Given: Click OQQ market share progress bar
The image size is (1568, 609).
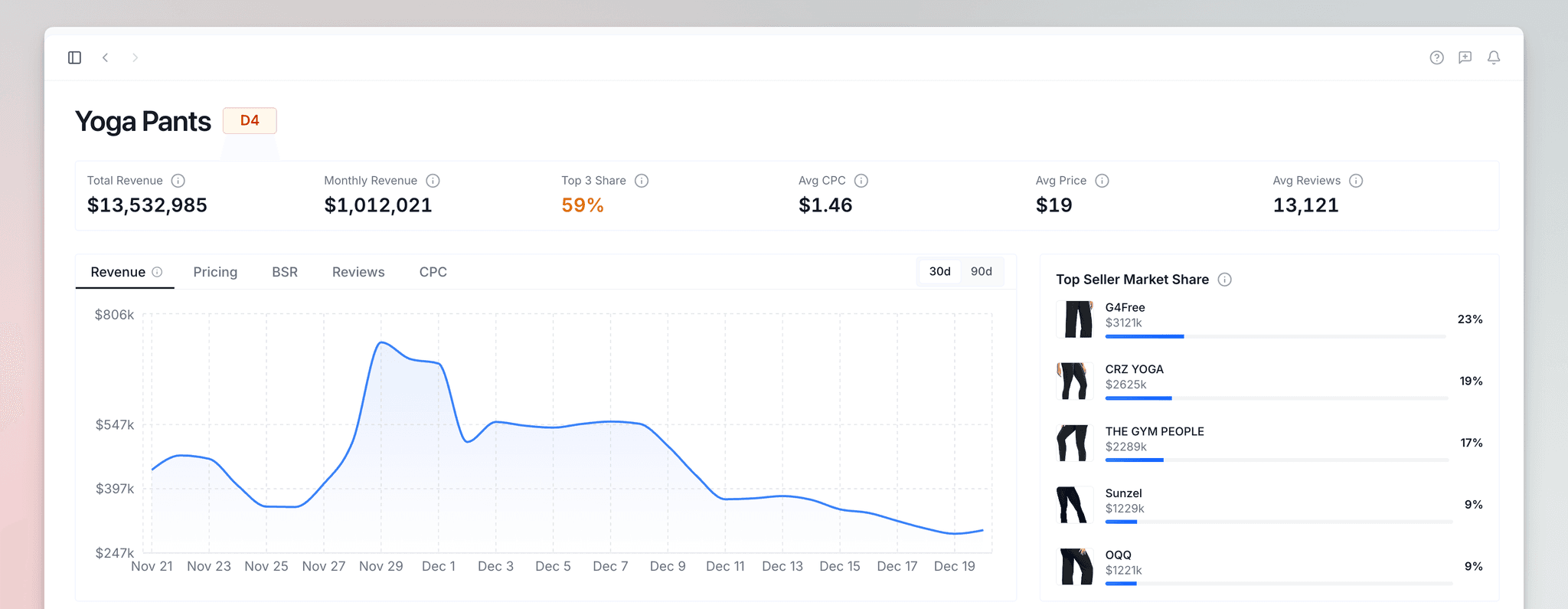Looking at the screenshot, I should 1279,584.
